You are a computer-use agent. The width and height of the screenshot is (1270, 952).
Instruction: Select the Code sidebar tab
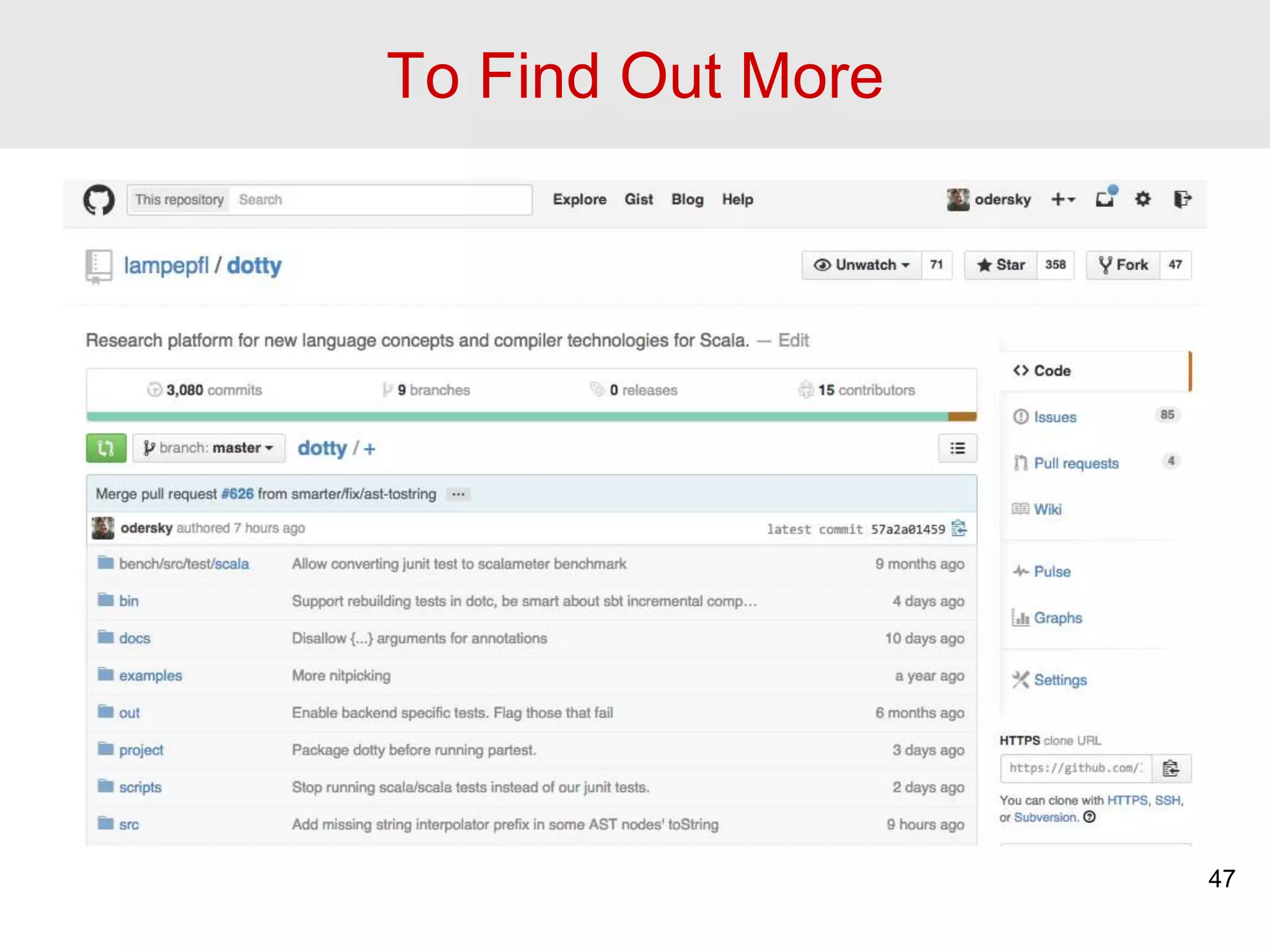[x=1096, y=371]
